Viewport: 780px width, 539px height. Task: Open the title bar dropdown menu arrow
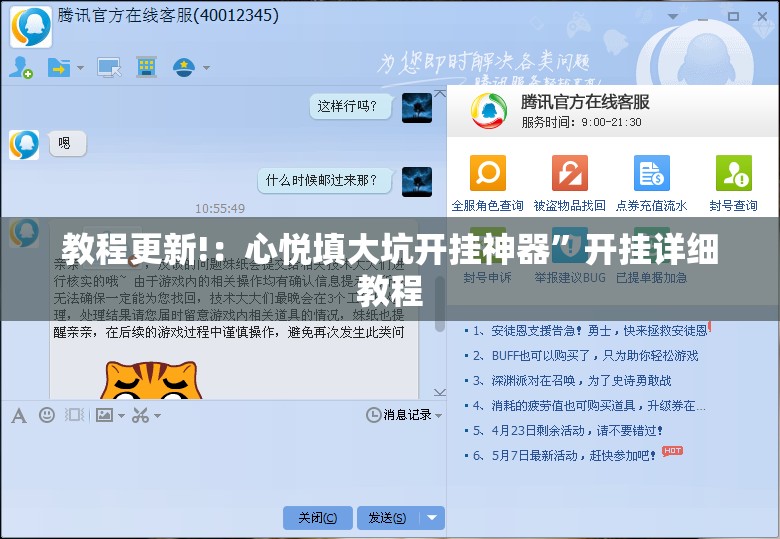point(673,16)
